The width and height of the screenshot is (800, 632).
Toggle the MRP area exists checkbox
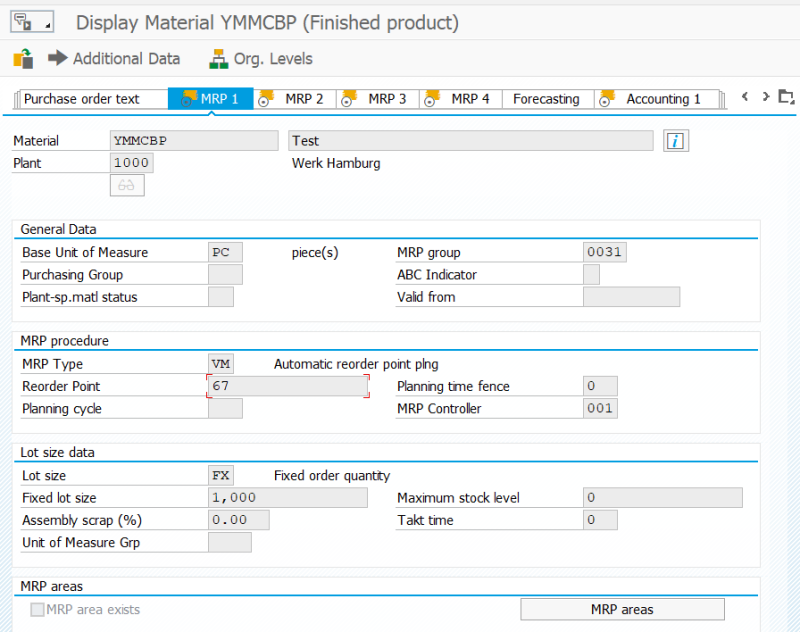37,610
